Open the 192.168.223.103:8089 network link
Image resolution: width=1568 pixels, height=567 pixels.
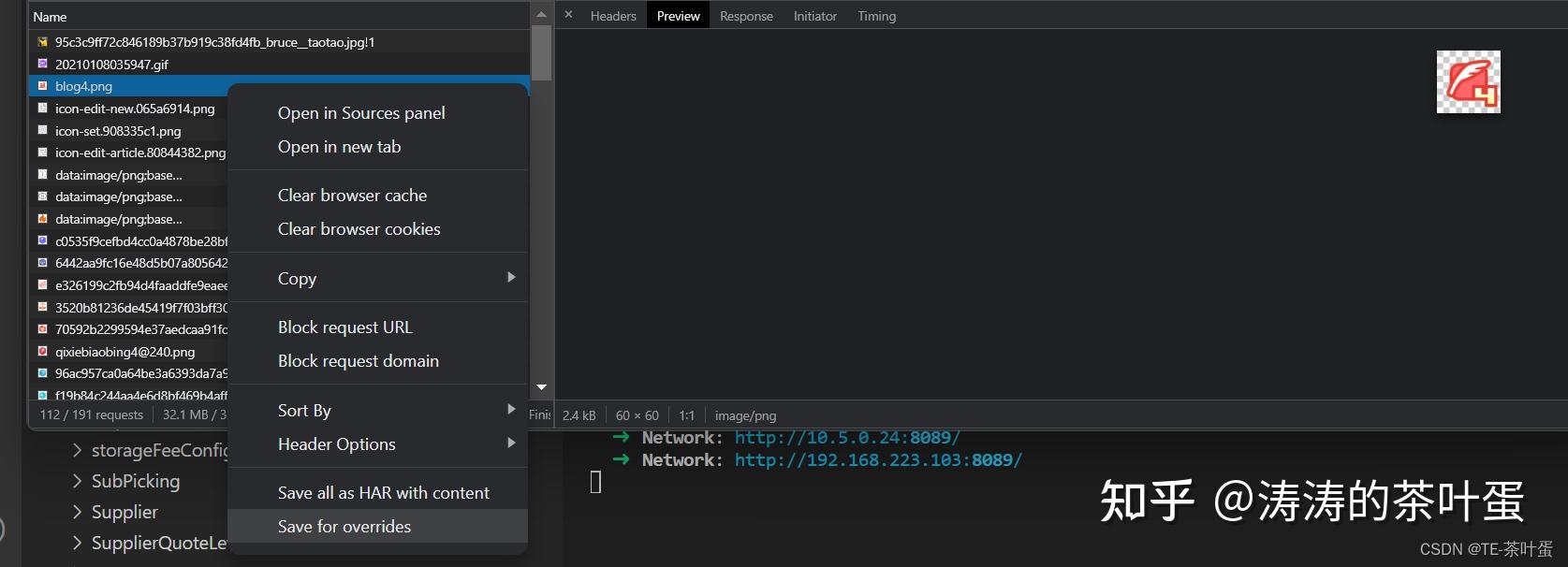point(878,460)
